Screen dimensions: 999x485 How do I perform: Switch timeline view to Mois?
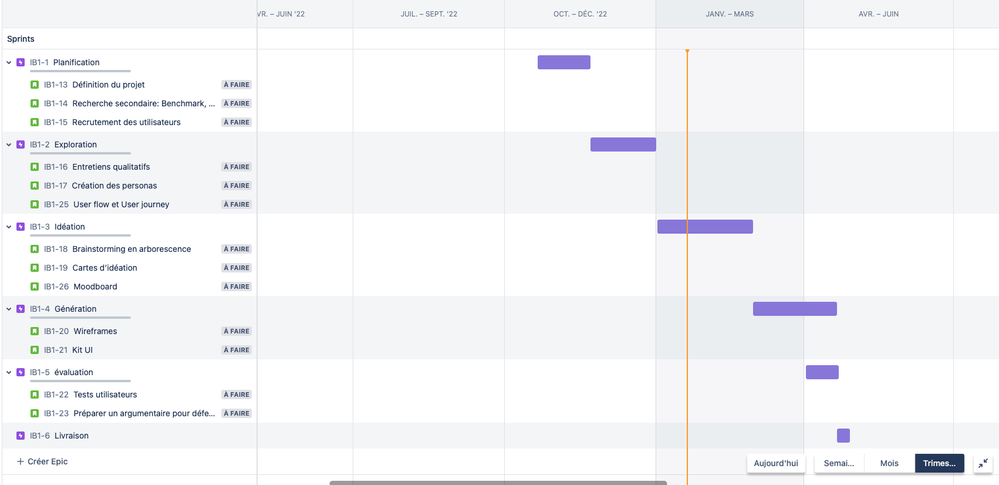click(889, 463)
